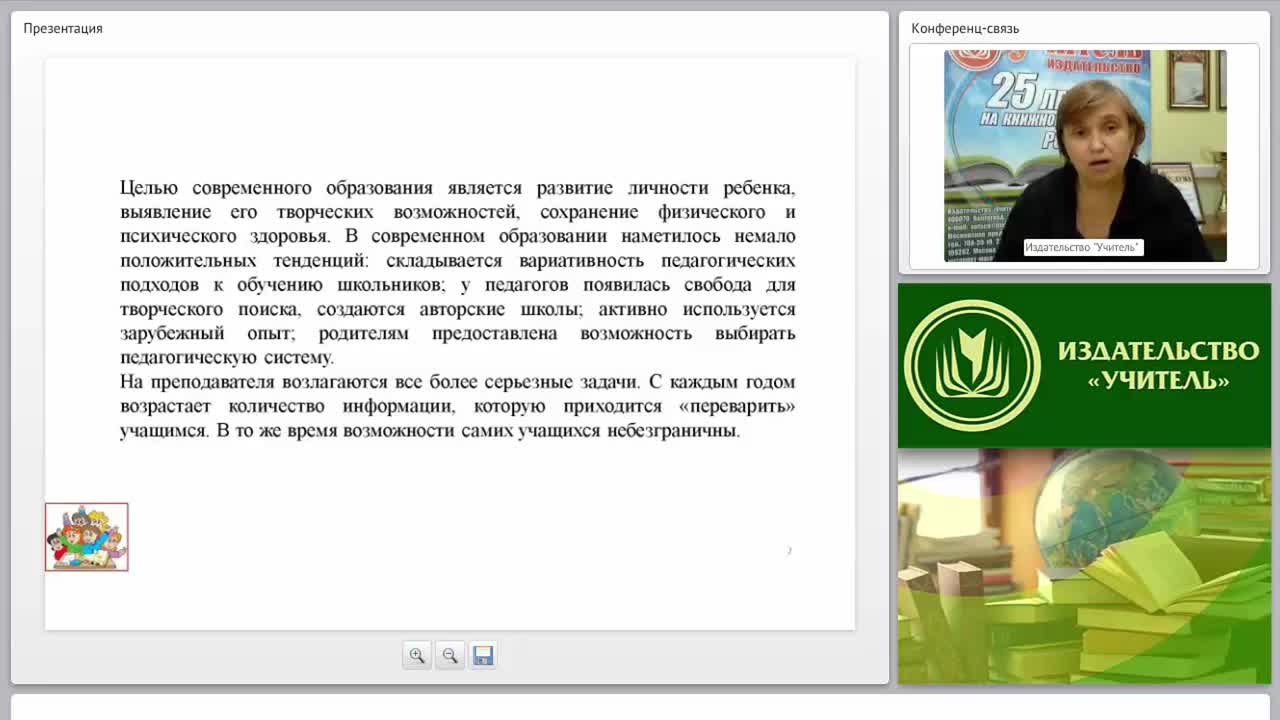This screenshot has height=720, width=1280.
Task: Click the books and globe image
Action: point(1084,566)
